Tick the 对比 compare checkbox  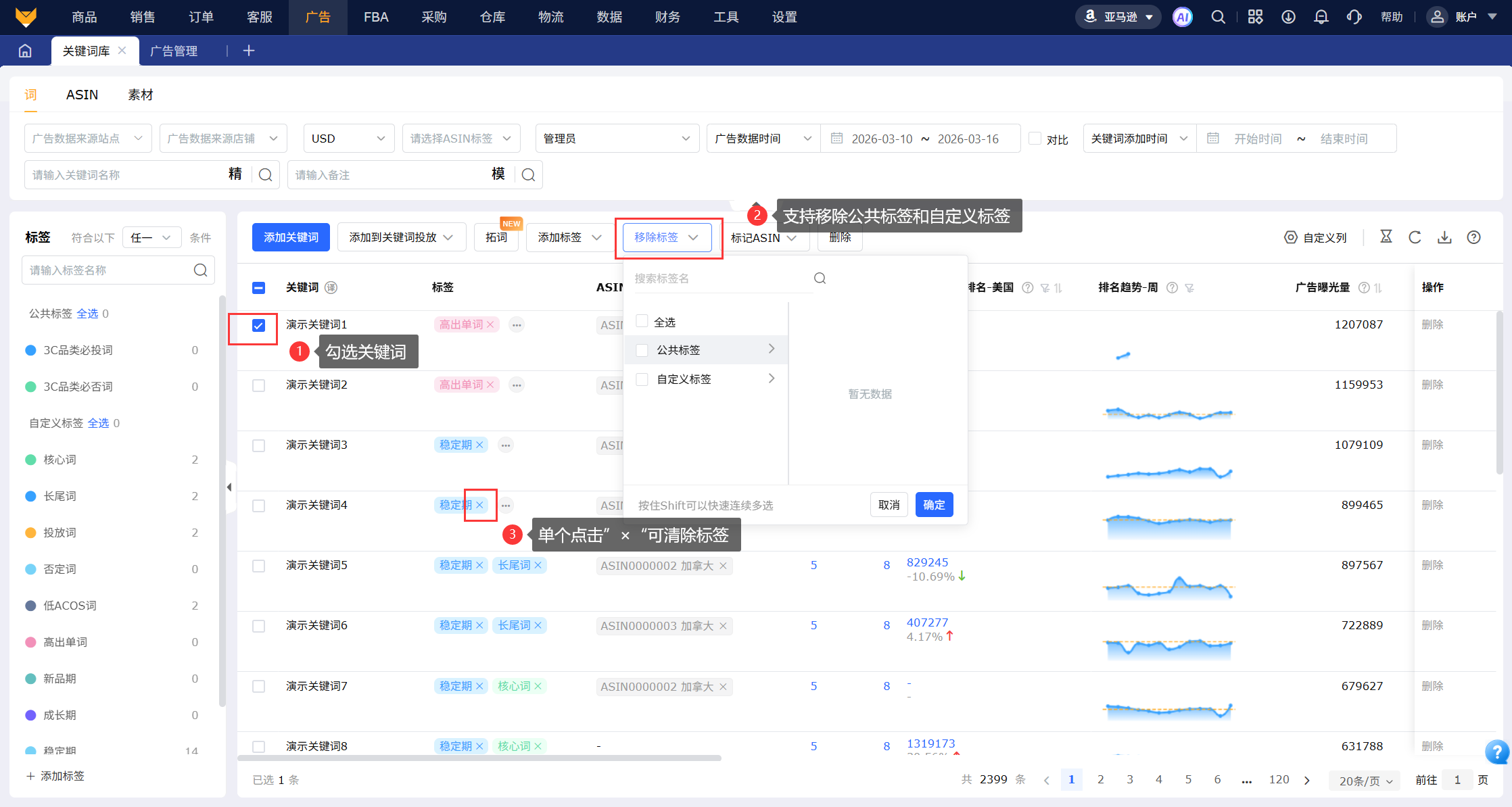pos(1035,139)
